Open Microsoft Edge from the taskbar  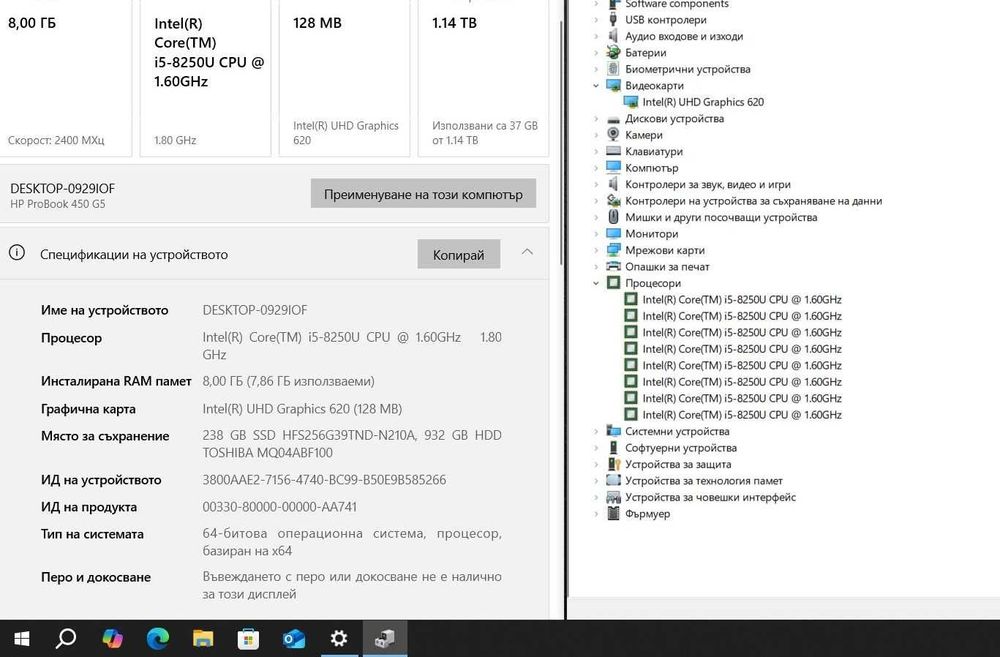click(158, 638)
